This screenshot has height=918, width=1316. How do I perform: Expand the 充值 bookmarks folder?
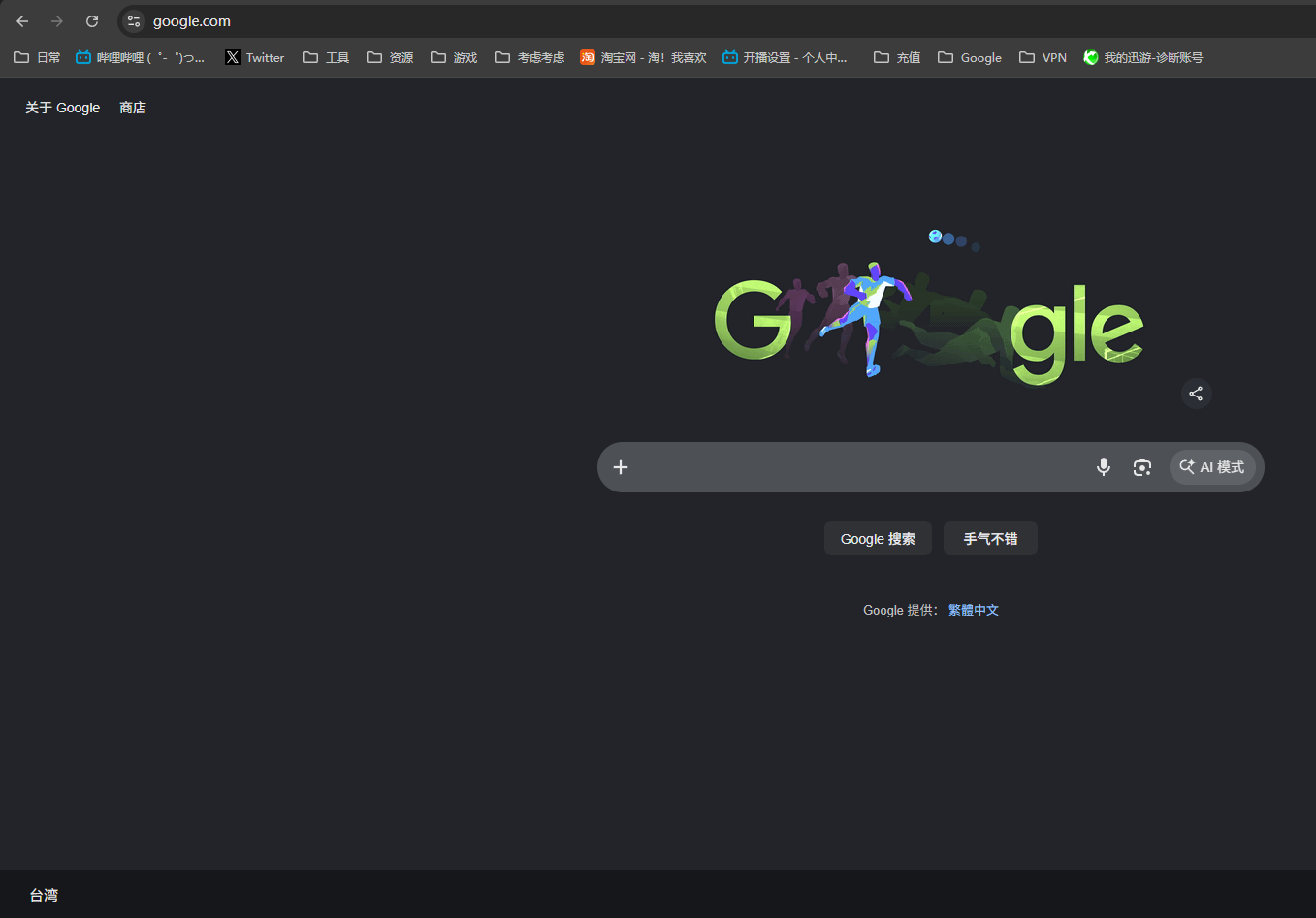tap(897, 58)
